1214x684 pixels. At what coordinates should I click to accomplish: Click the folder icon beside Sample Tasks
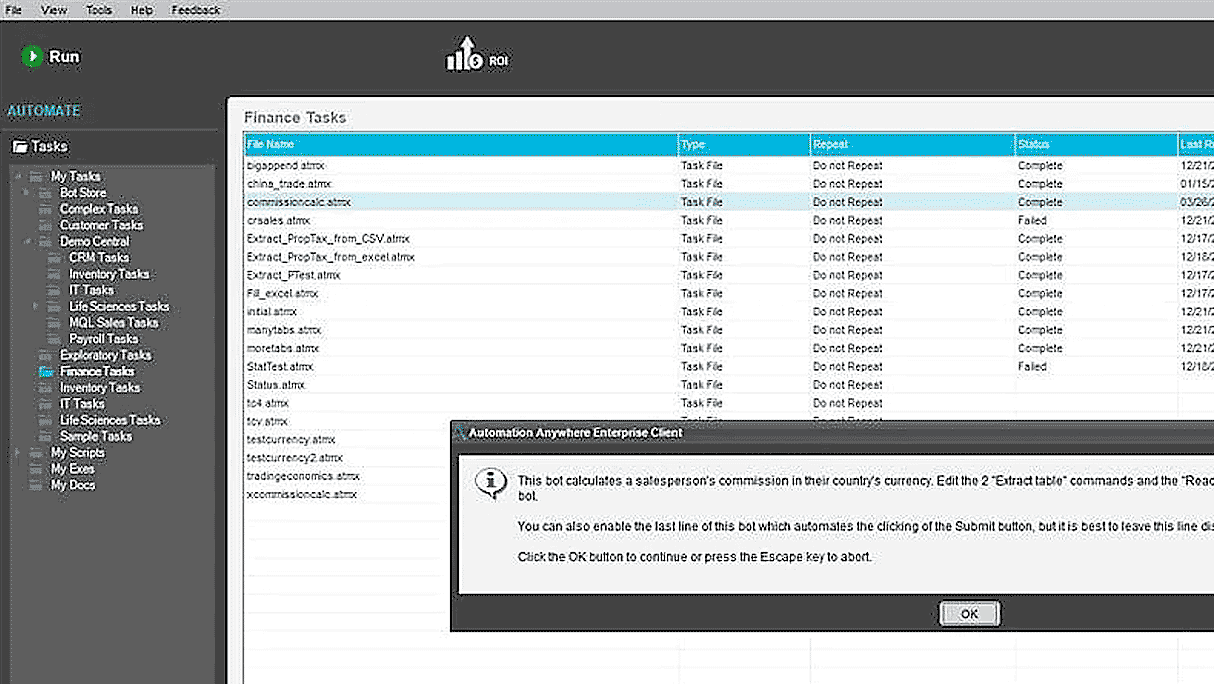[x=45, y=436]
